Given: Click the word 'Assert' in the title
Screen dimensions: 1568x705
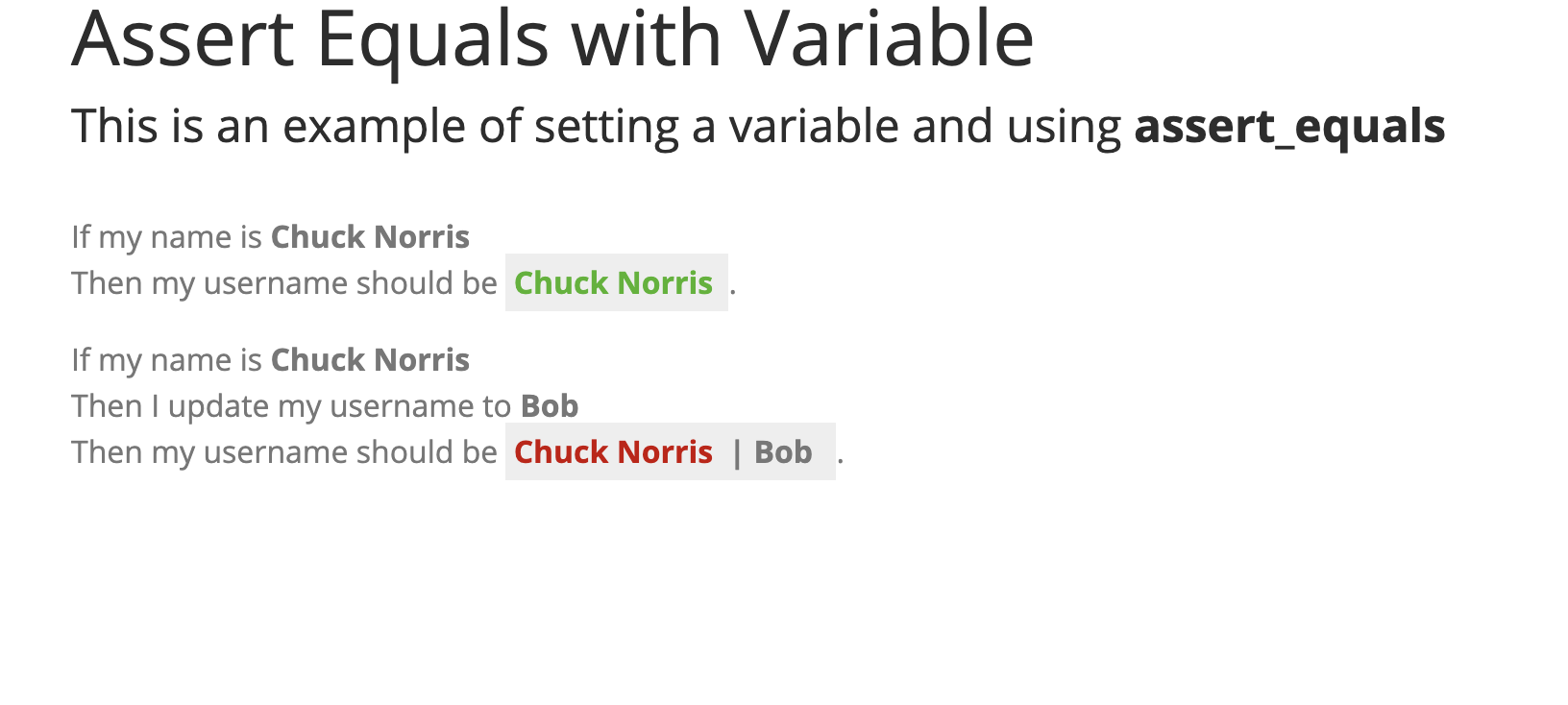Looking at the screenshot, I should 183,39.
